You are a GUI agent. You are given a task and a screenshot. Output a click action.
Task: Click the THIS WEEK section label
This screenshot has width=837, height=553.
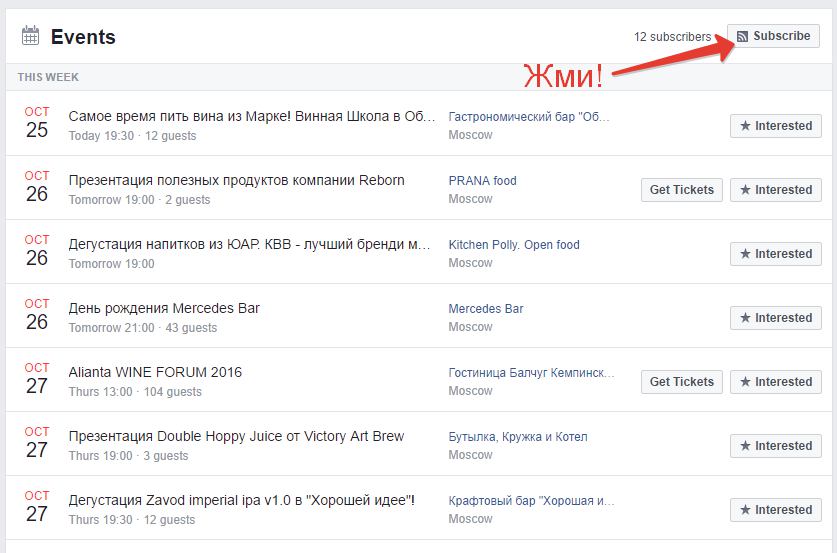48,77
